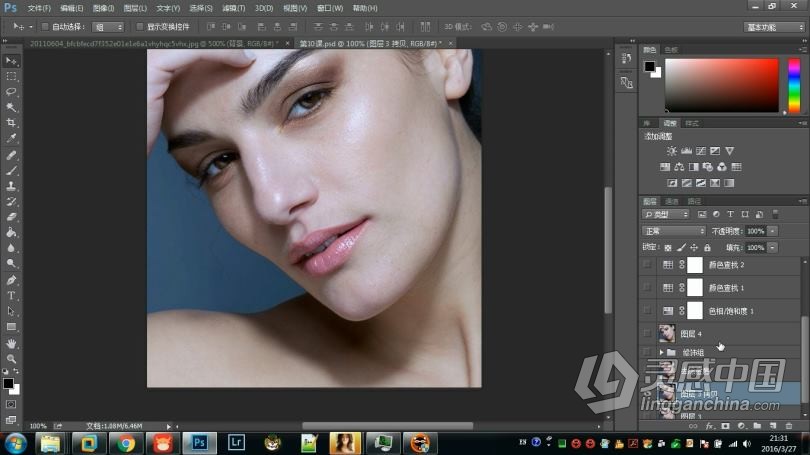The image size is (810, 455).
Task: Expand the layer group folder
Action: coord(662,352)
